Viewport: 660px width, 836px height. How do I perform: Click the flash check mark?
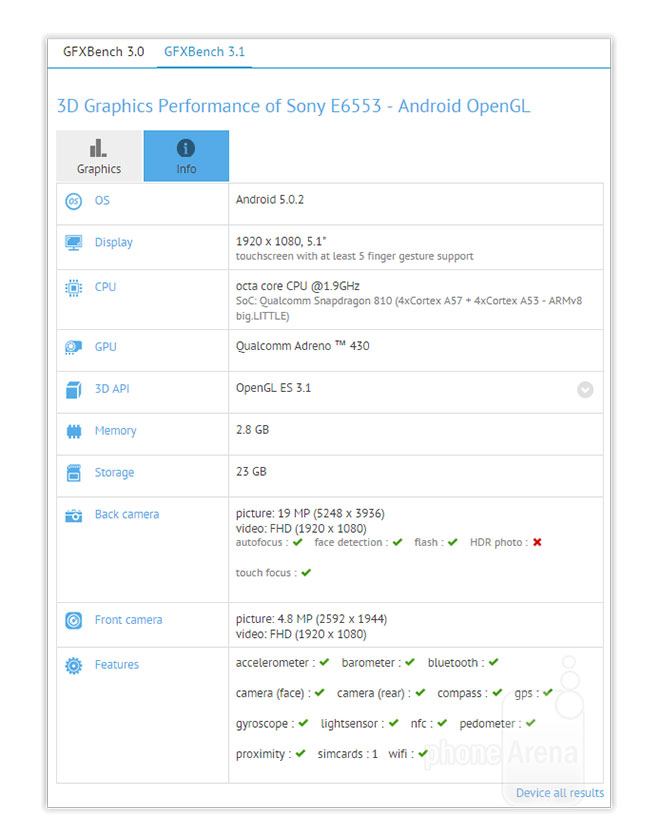pyautogui.click(x=453, y=542)
